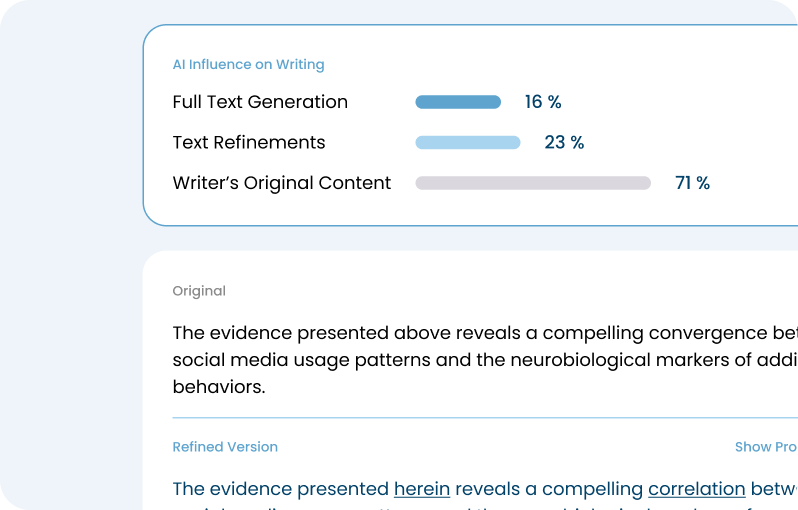This screenshot has width=798, height=510.
Task: Click the underlined word correlation
Action: click(697, 489)
